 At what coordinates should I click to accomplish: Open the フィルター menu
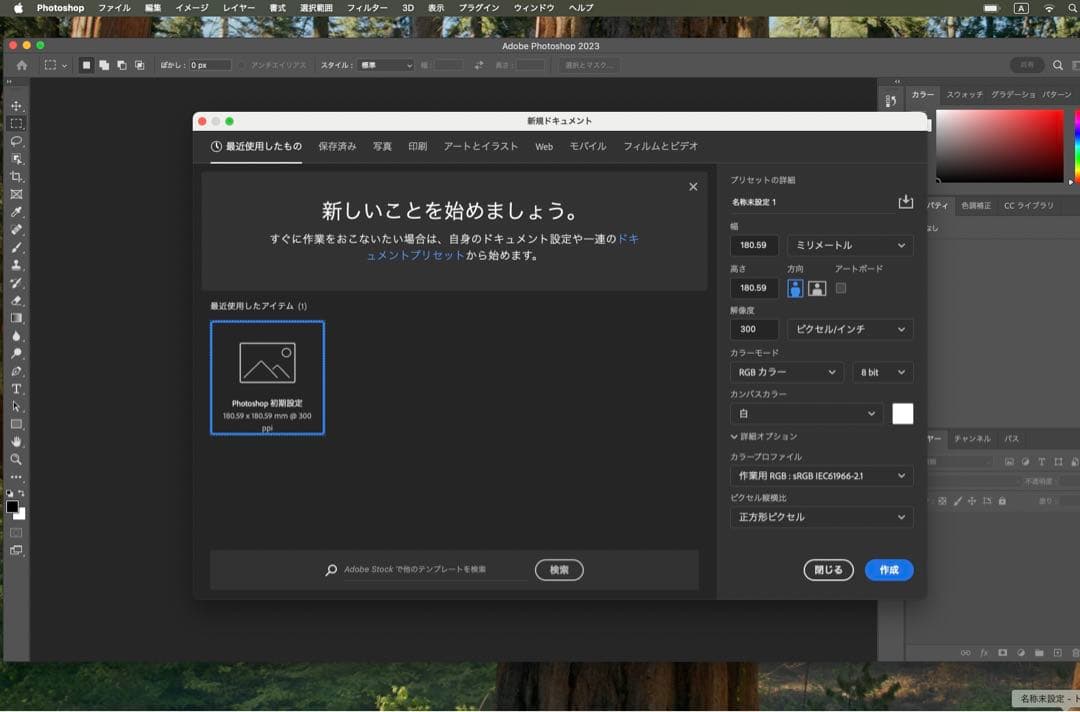tap(368, 8)
